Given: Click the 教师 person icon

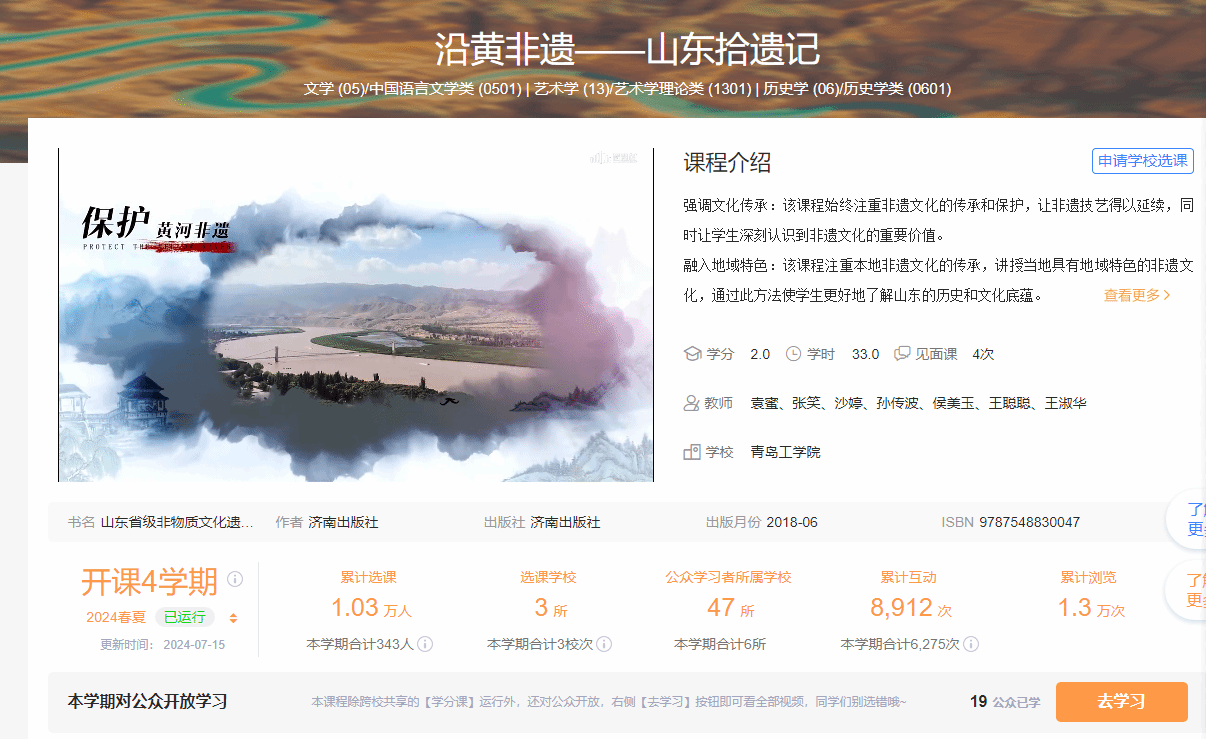Looking at the screenshot, I should [691, 404].
